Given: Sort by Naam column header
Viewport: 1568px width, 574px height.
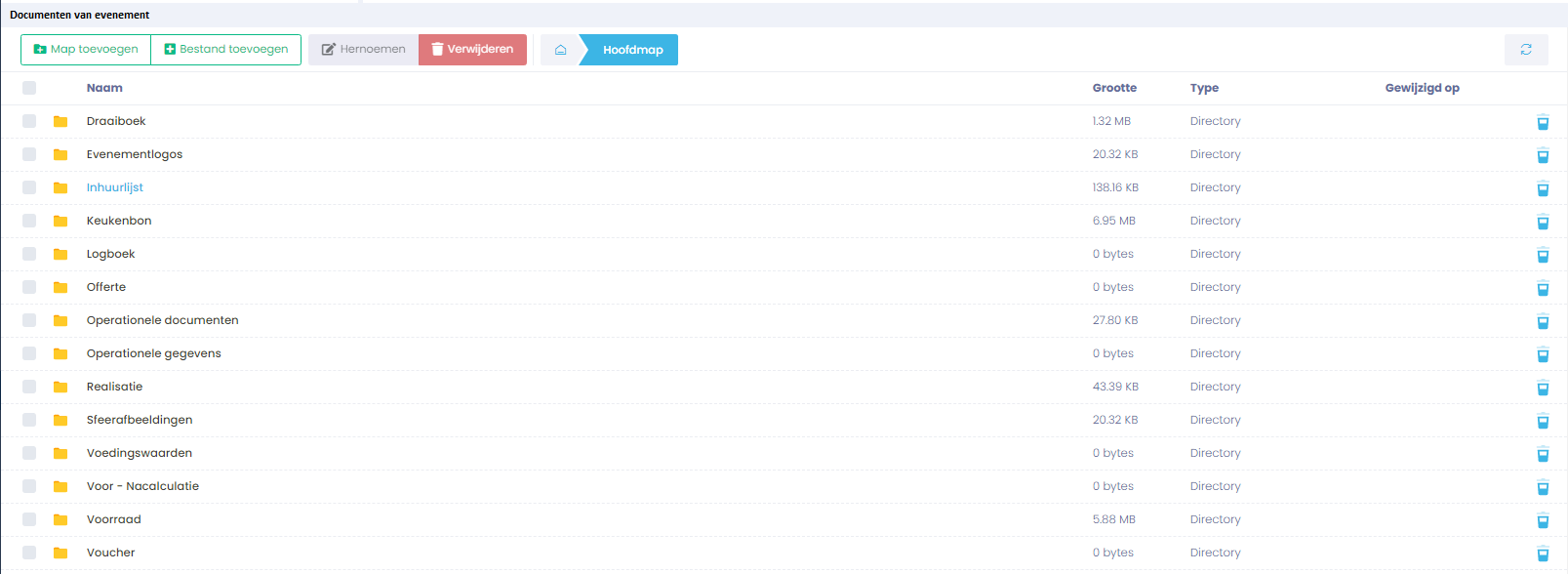Looking at the screenshot, I should [x=104, y=88].
